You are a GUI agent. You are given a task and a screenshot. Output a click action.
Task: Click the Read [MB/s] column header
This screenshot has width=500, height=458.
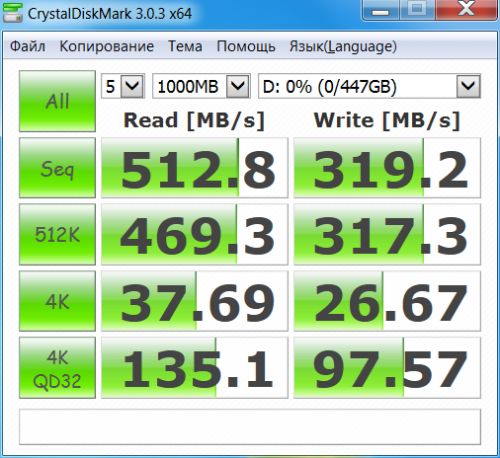194,120
